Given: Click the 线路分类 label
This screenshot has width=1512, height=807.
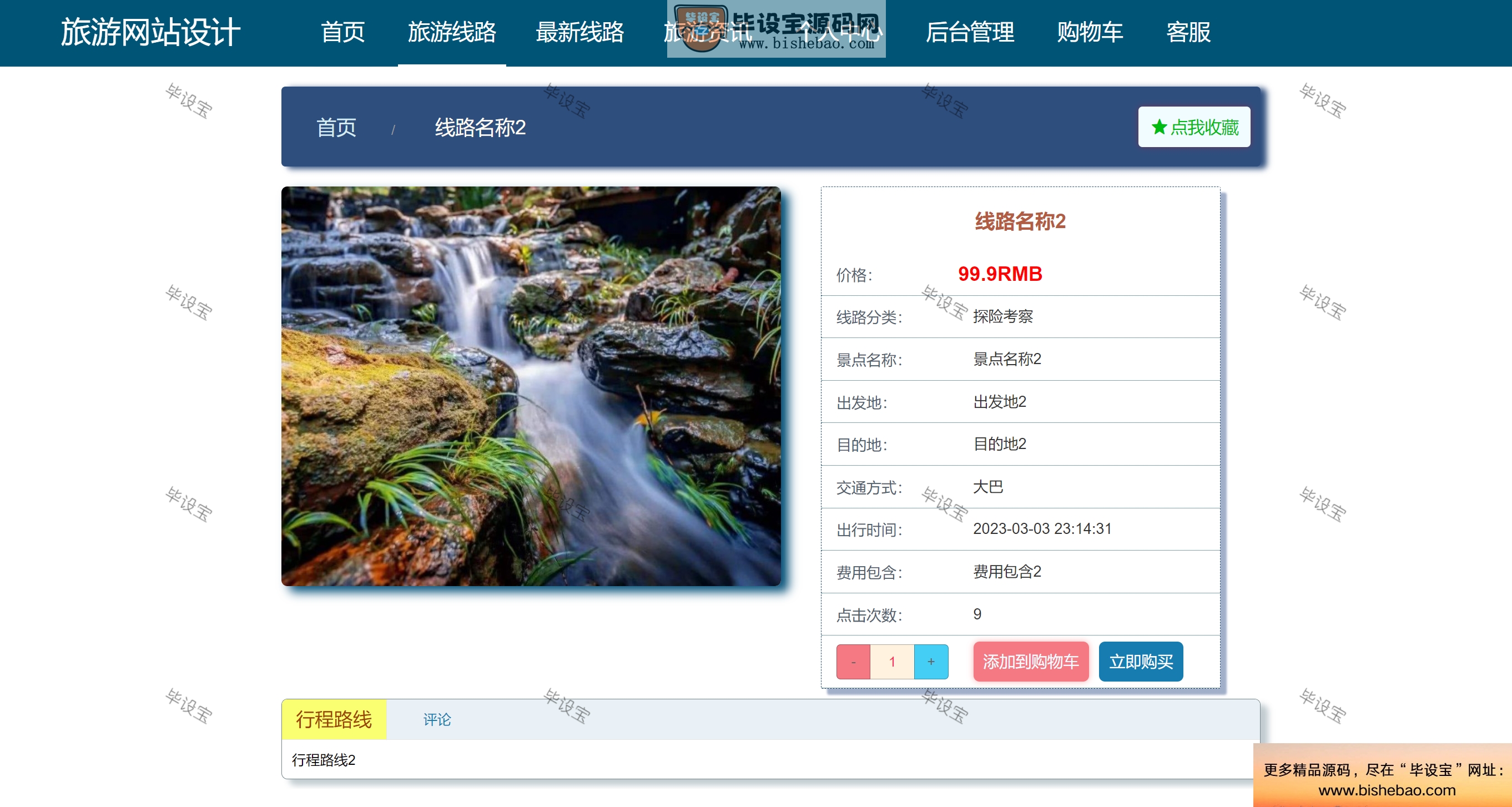Looking at the screenshot, I should tap(869, 317).
